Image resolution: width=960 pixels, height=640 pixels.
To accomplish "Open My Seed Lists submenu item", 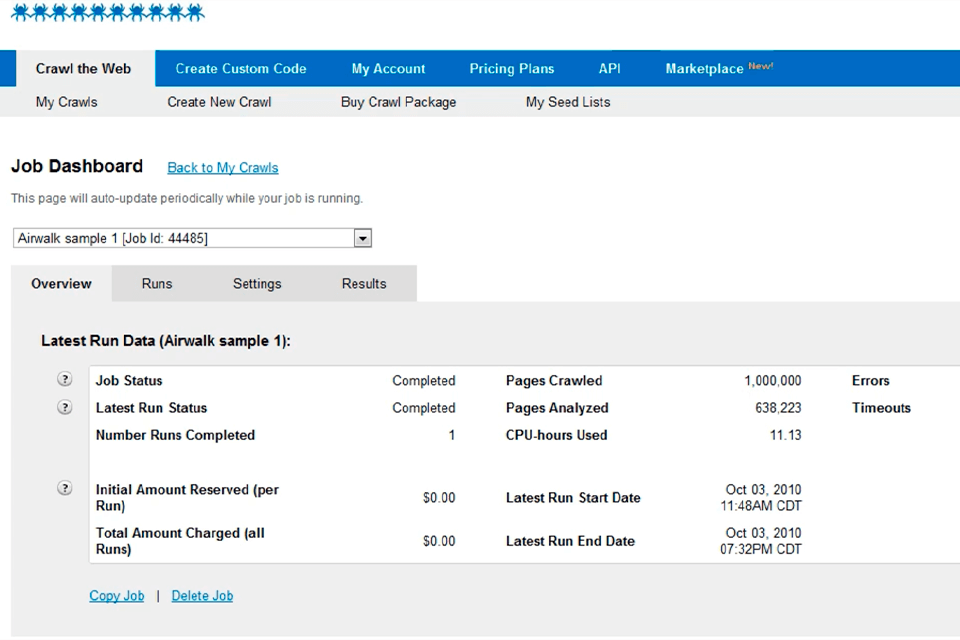I will pyautogui.click(x=568, y=102).
